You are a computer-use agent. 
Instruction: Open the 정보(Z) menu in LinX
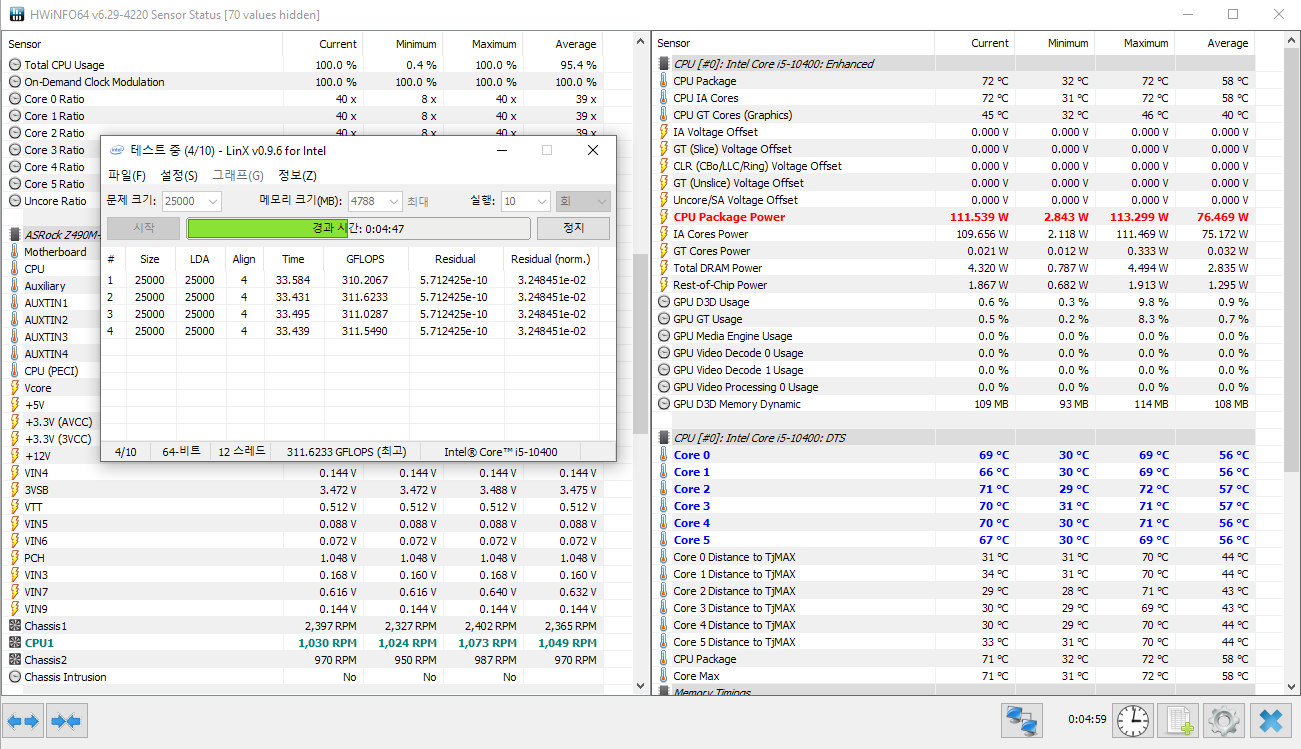click(x=297, y=175)
